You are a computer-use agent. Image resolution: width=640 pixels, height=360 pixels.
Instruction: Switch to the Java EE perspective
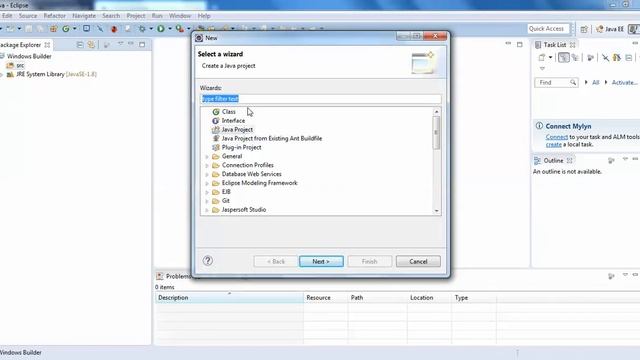[x=610, y=29]
